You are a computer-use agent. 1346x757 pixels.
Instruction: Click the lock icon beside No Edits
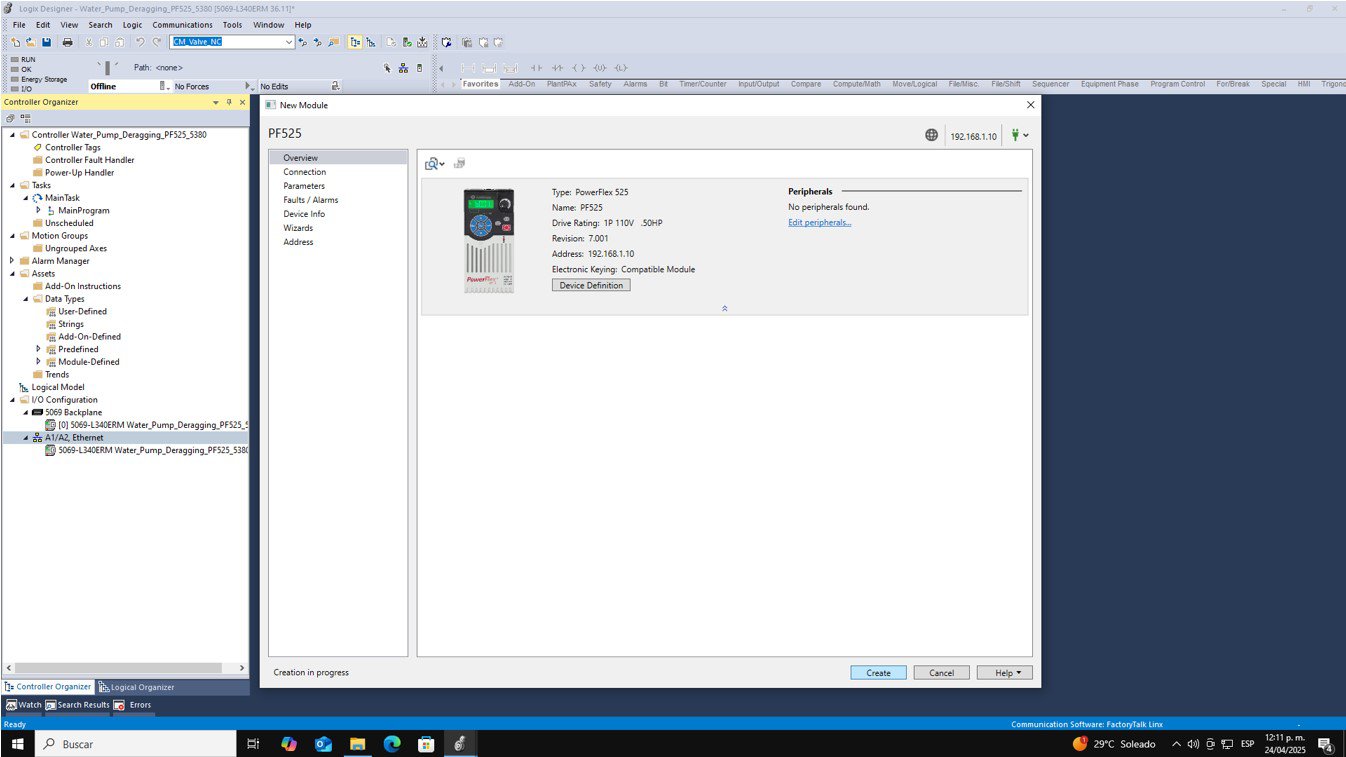(335, 86)
